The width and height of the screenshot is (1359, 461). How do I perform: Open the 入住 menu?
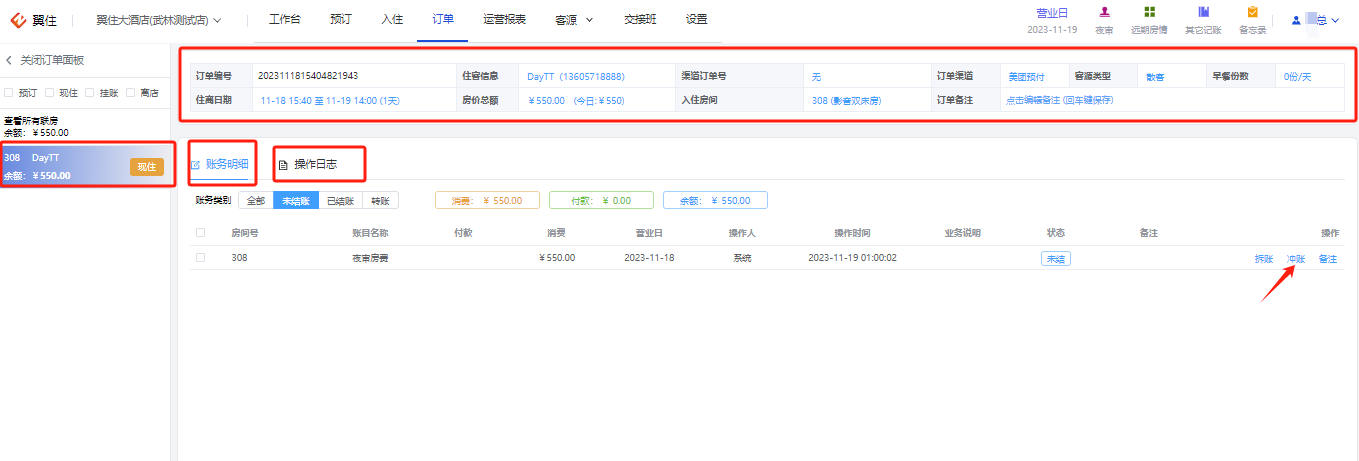(392, 20)
